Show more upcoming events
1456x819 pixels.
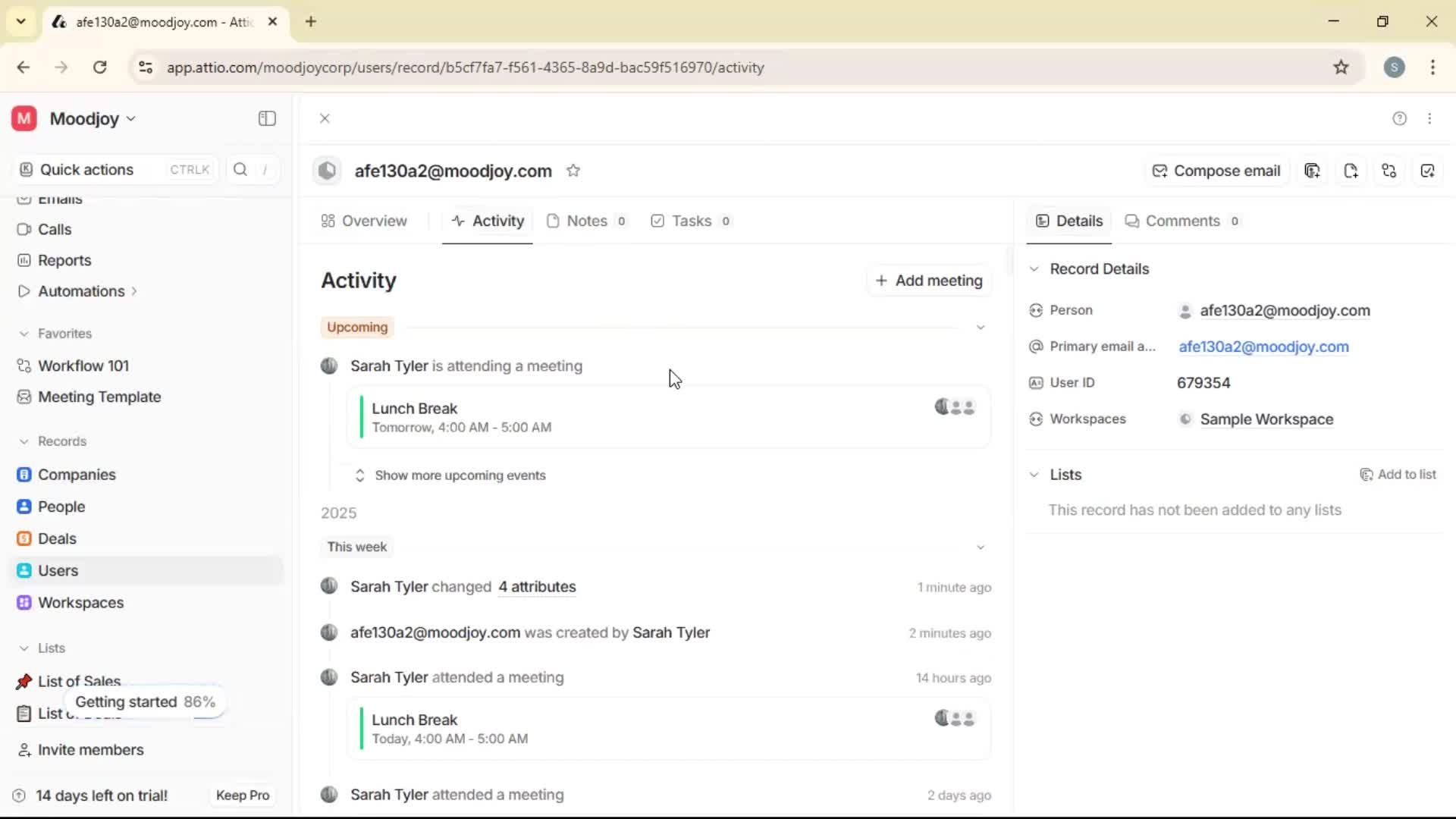point(461,475)
